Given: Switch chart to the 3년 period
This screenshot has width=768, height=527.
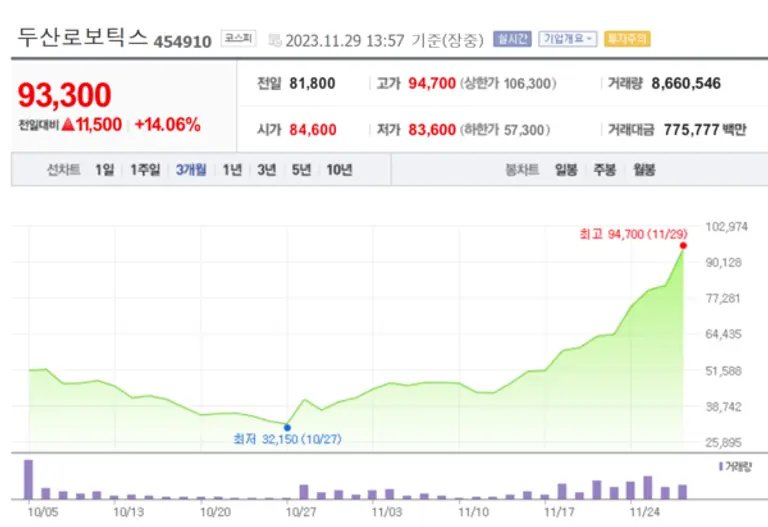Looking at the screenshot, I should point(266,170).
